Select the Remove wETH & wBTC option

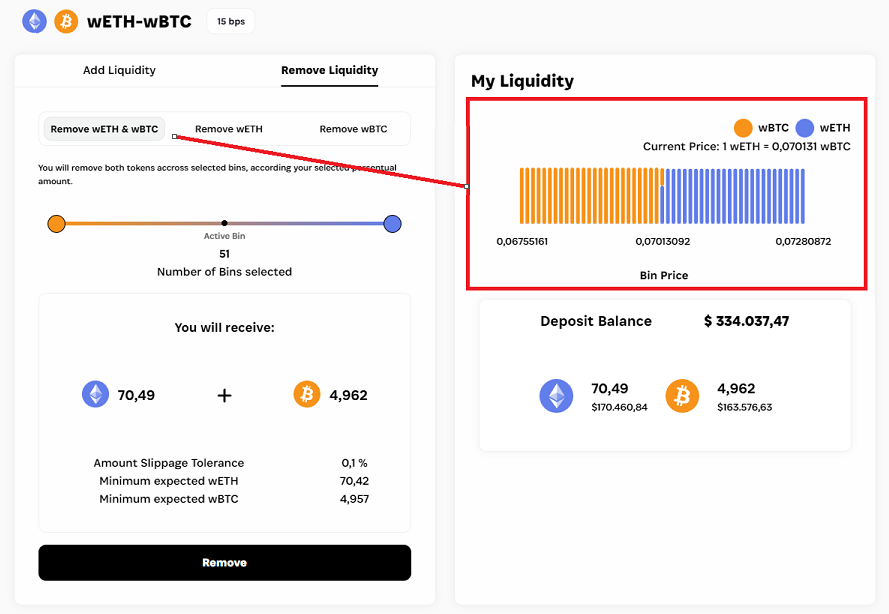[x=104, y=129]
